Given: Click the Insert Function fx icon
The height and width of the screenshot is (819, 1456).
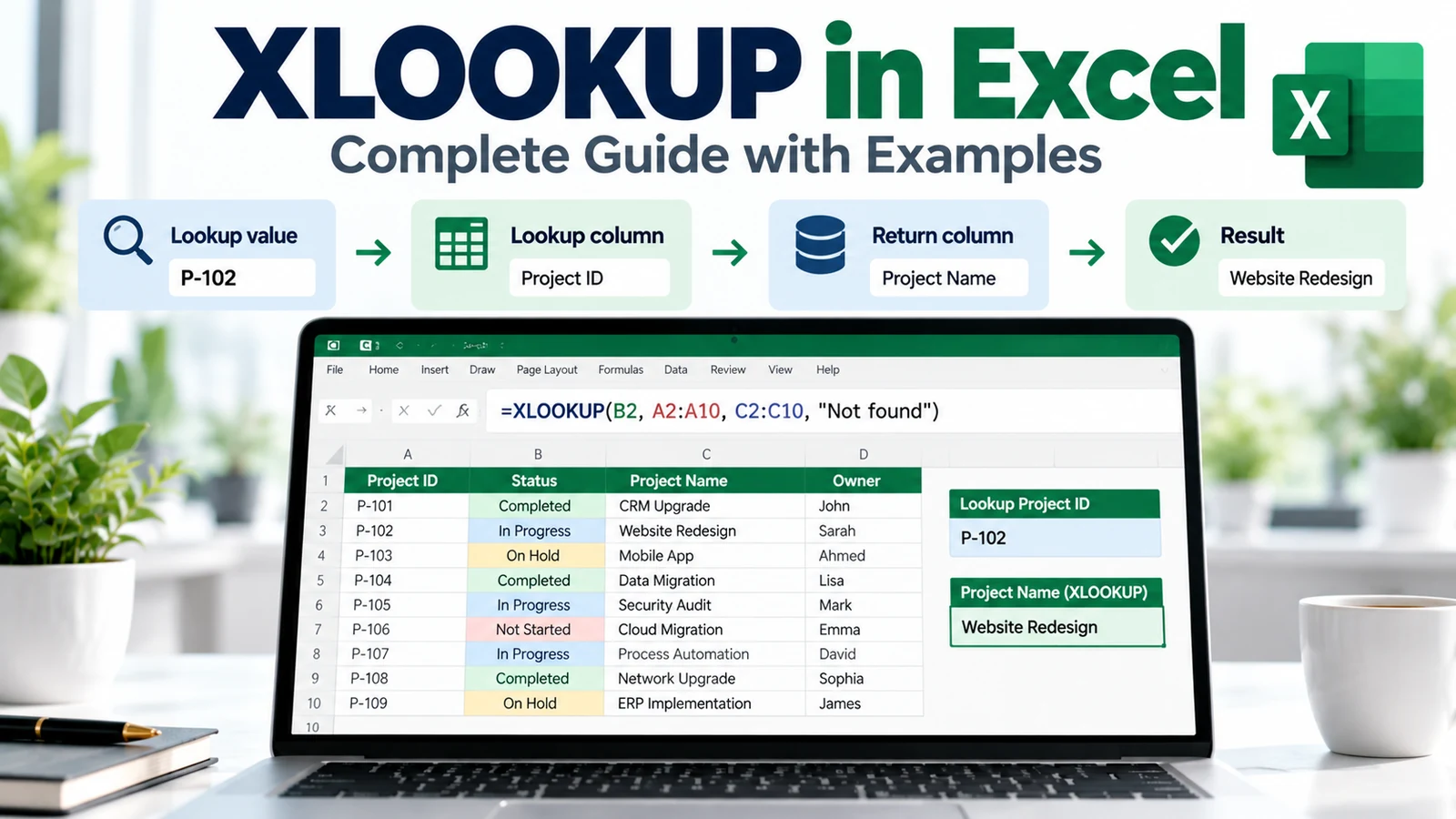Looking at the screenshot, I should (x=463, y=410).
